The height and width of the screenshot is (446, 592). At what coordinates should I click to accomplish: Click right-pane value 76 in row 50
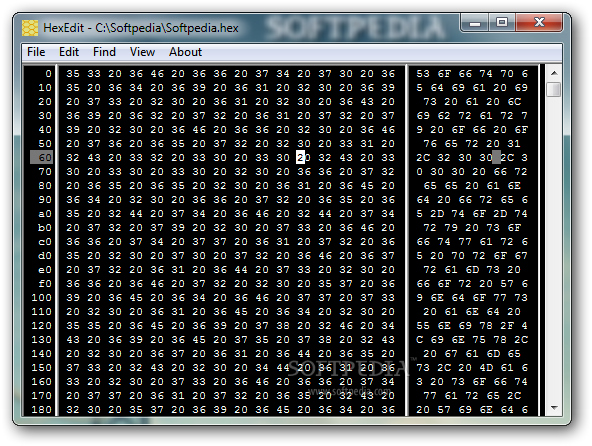[430, 144]
